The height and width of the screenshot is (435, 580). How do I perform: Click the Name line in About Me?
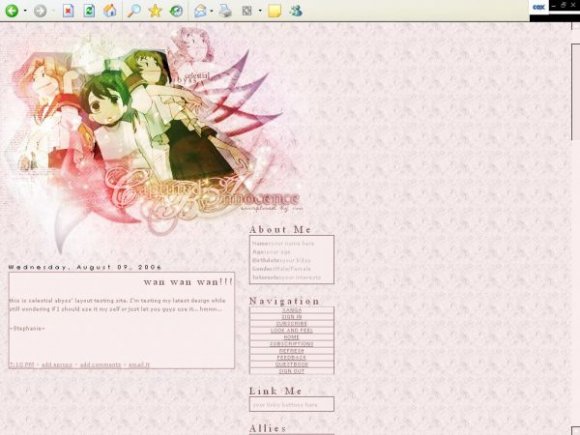(x=283, y=243)
